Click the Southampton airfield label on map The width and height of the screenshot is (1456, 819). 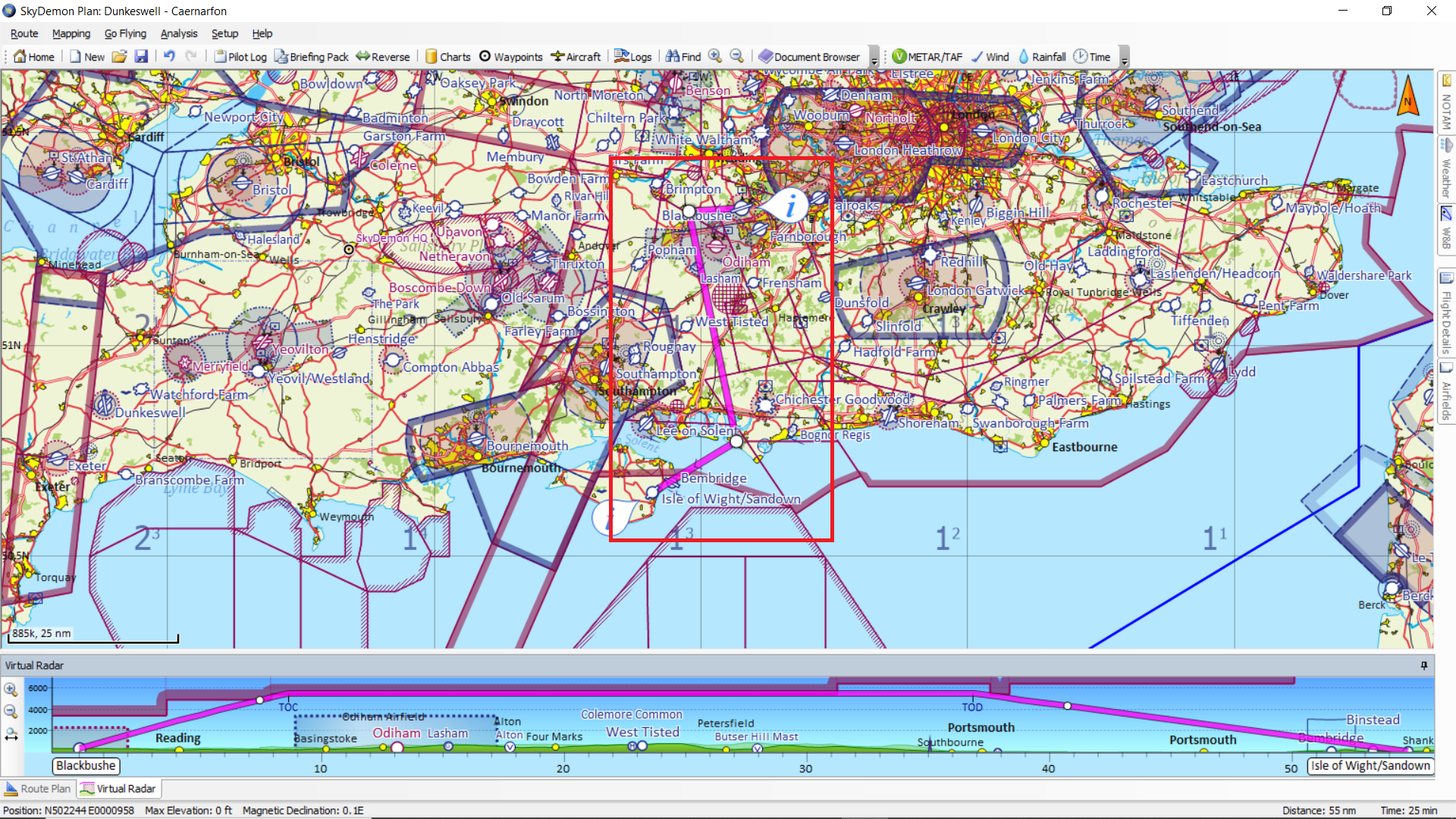pyautogui.click(x=656, y=374)
